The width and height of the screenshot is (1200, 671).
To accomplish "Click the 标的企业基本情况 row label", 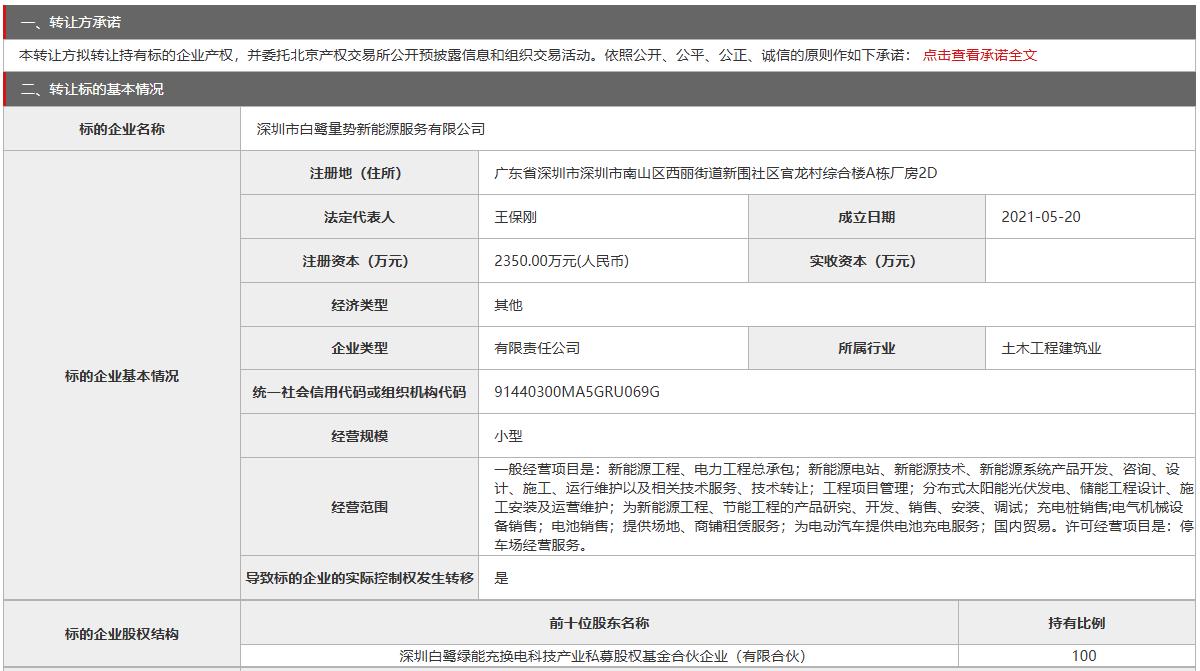I will tap(122, 376).
